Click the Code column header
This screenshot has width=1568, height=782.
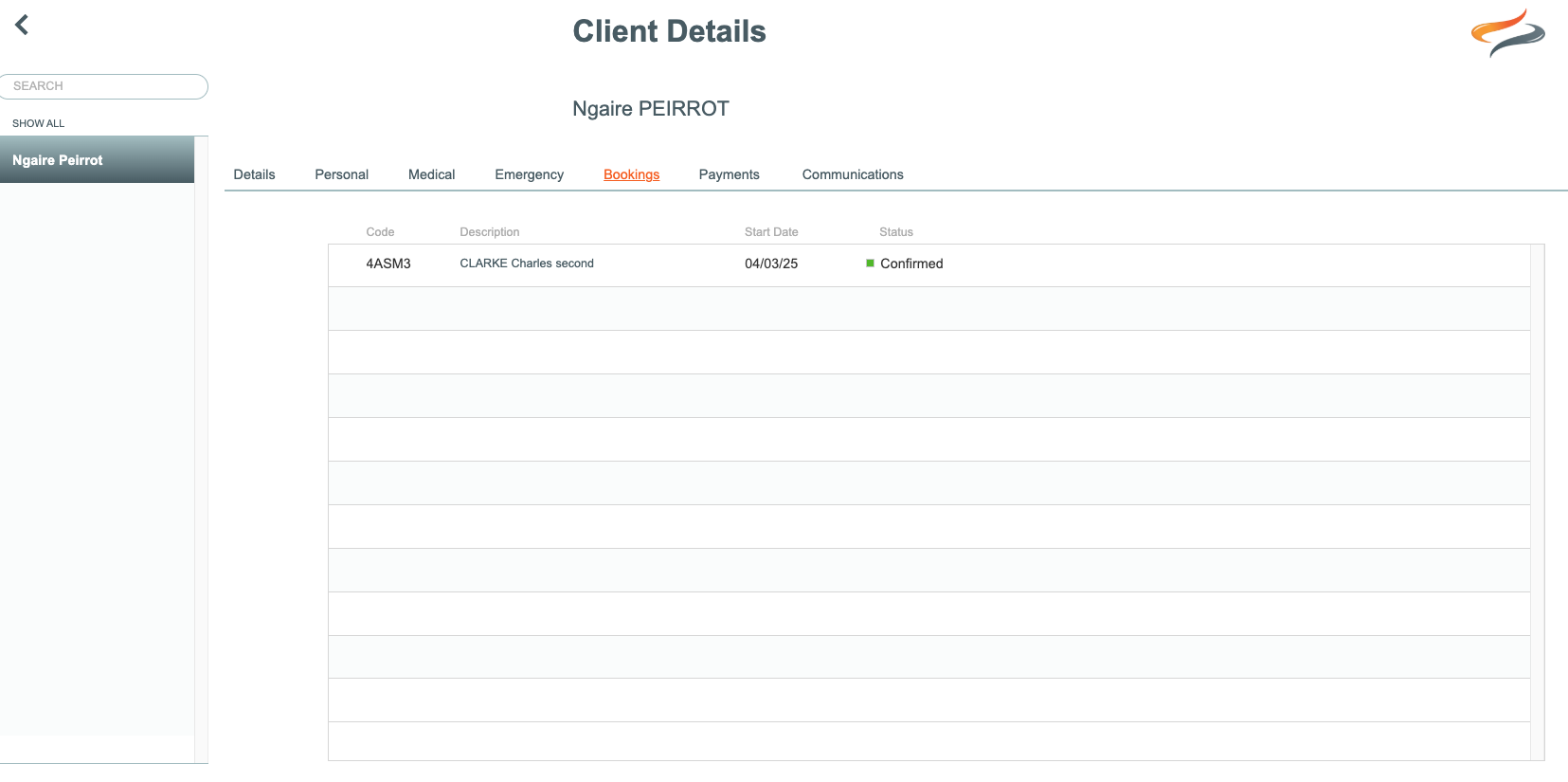pos(380,232)
